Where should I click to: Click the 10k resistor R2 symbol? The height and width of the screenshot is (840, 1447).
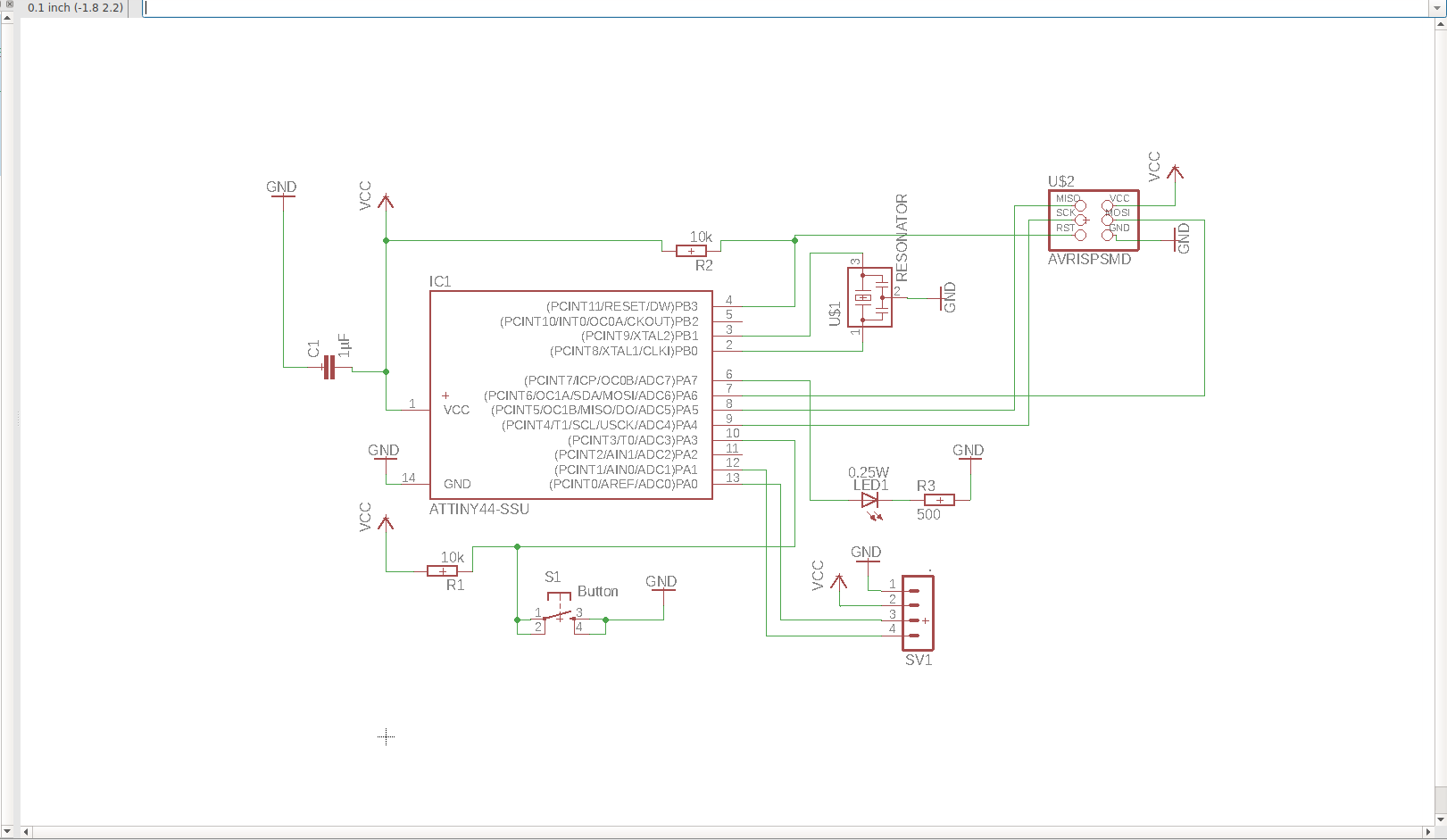point(689,250)
